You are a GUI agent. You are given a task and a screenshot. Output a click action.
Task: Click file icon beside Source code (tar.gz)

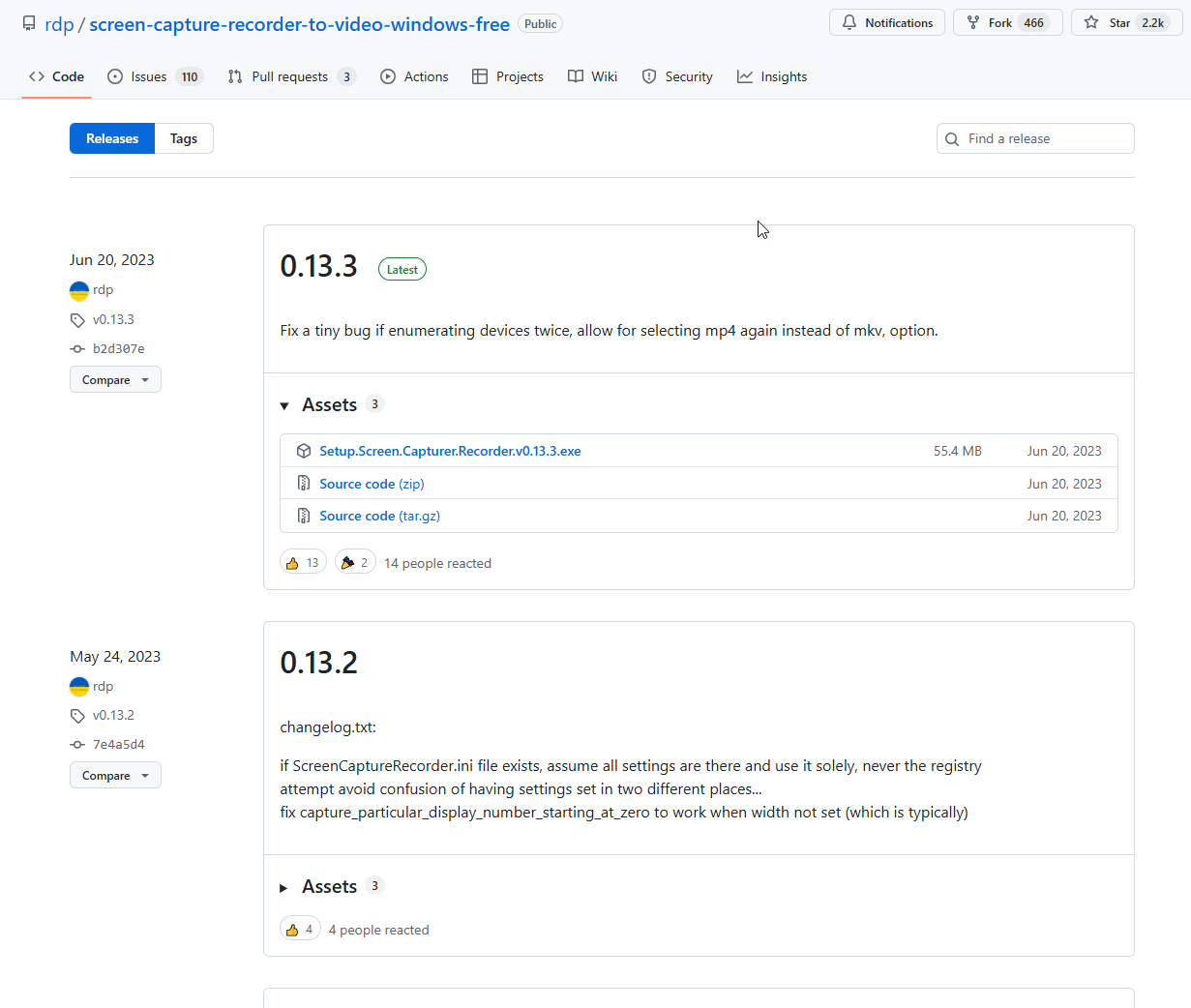tap(304, 516)
